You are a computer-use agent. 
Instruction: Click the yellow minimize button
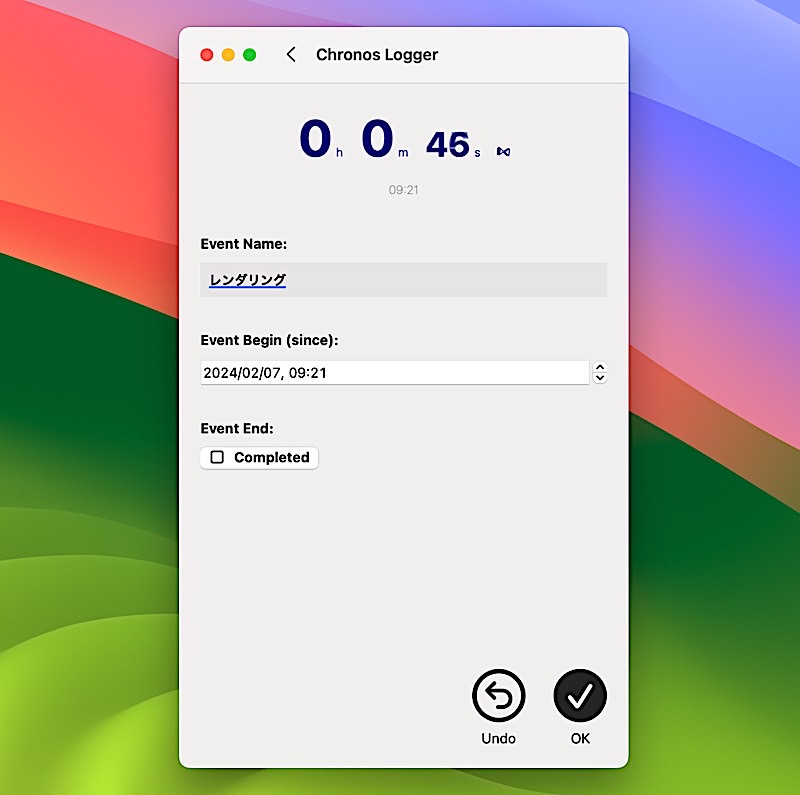pos(228,54)
